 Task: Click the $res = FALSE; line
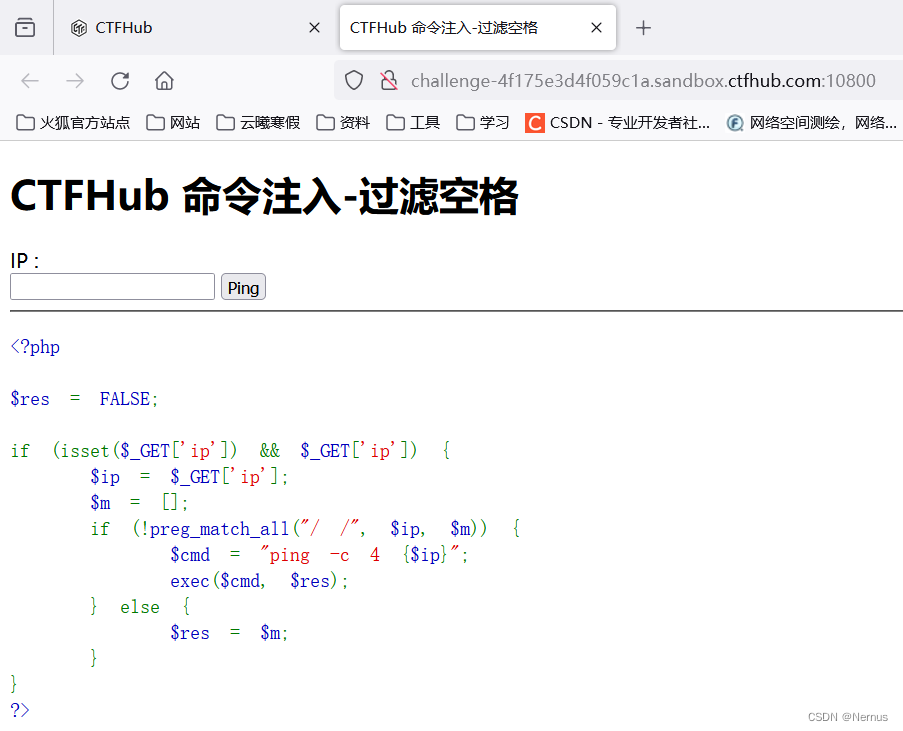click(x=84, y=399)
